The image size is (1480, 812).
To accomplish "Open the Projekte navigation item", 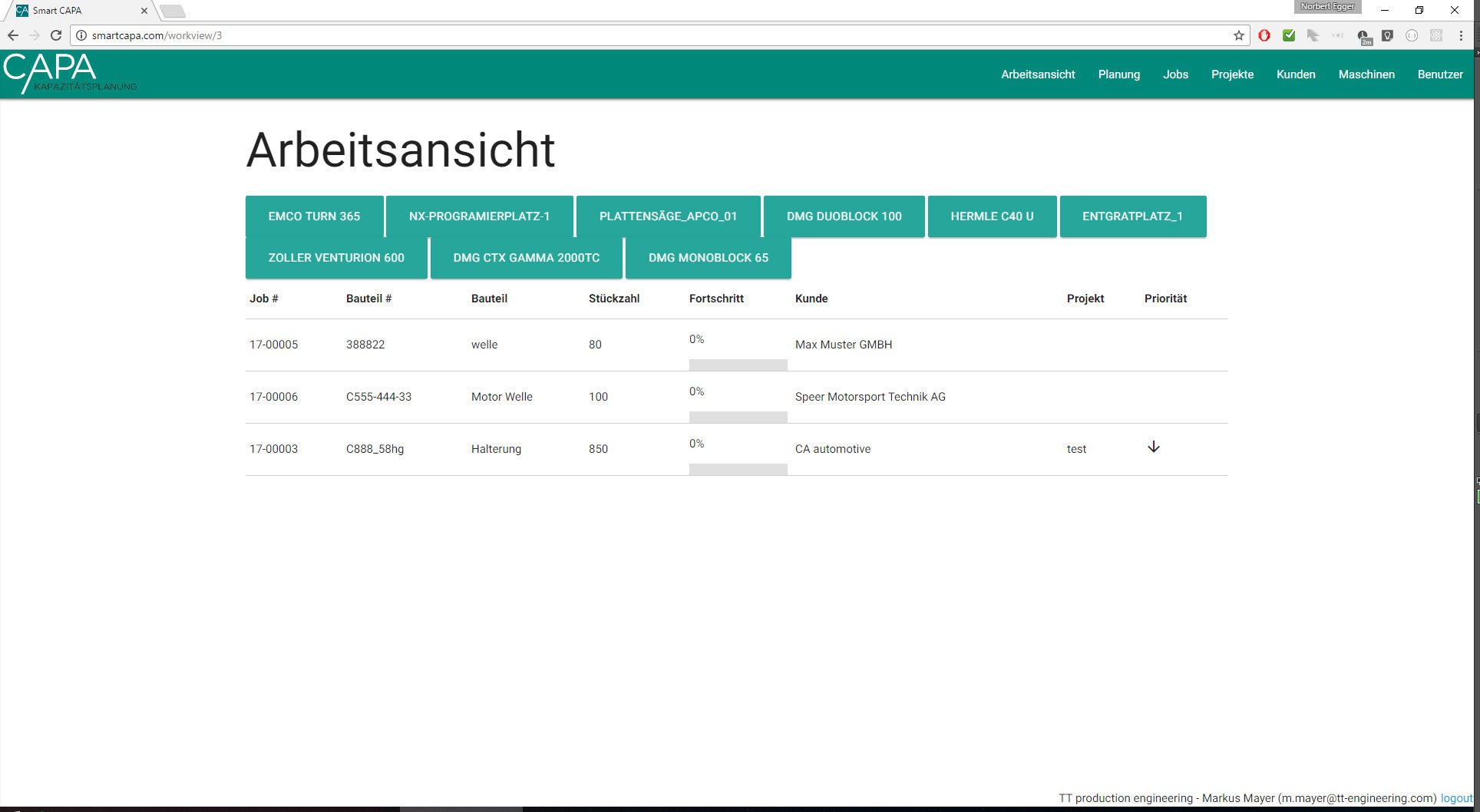I will pyautogui.click(x=1232, y=74).
